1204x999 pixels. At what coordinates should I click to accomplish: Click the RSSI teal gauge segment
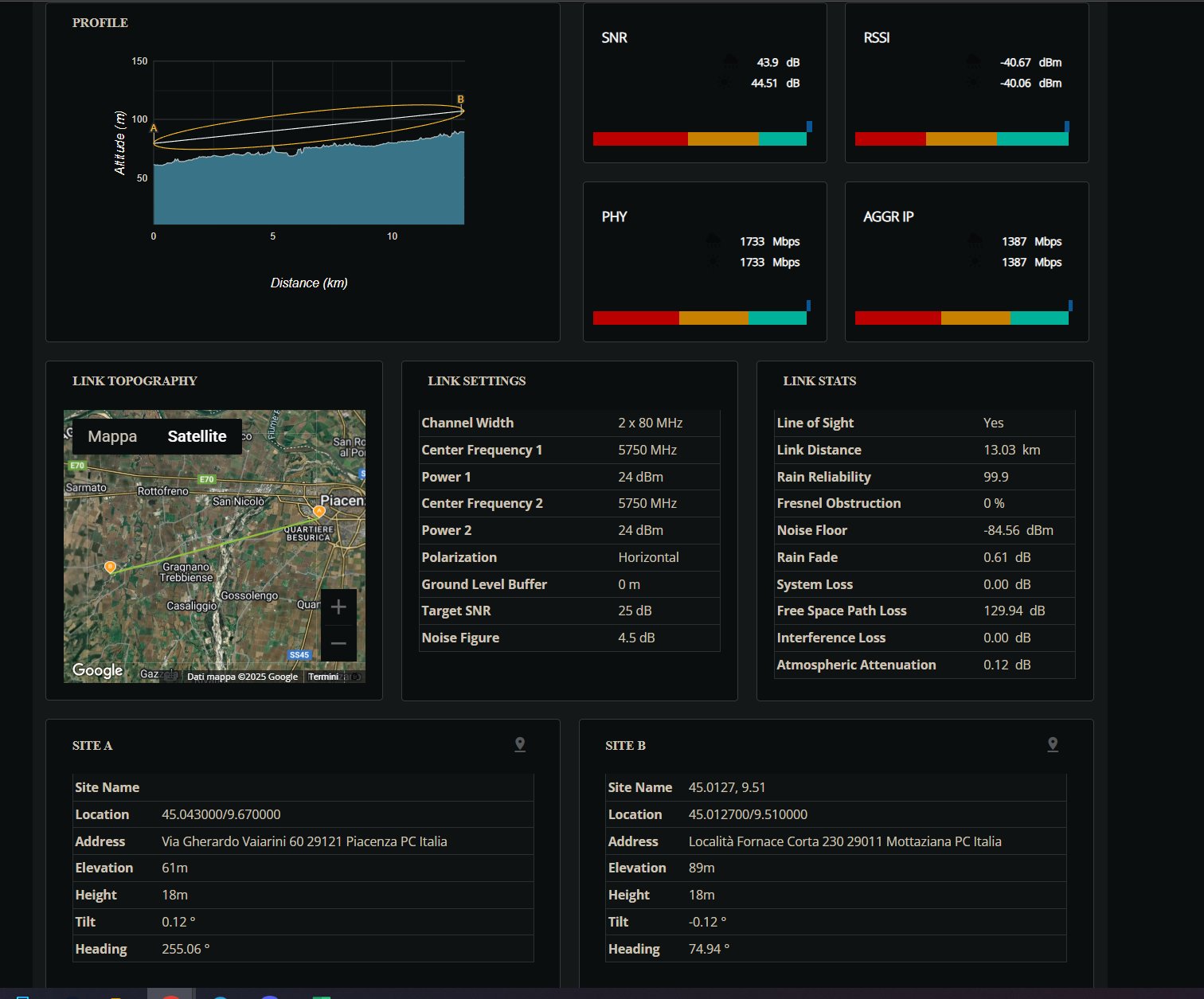coord(1032,139)
